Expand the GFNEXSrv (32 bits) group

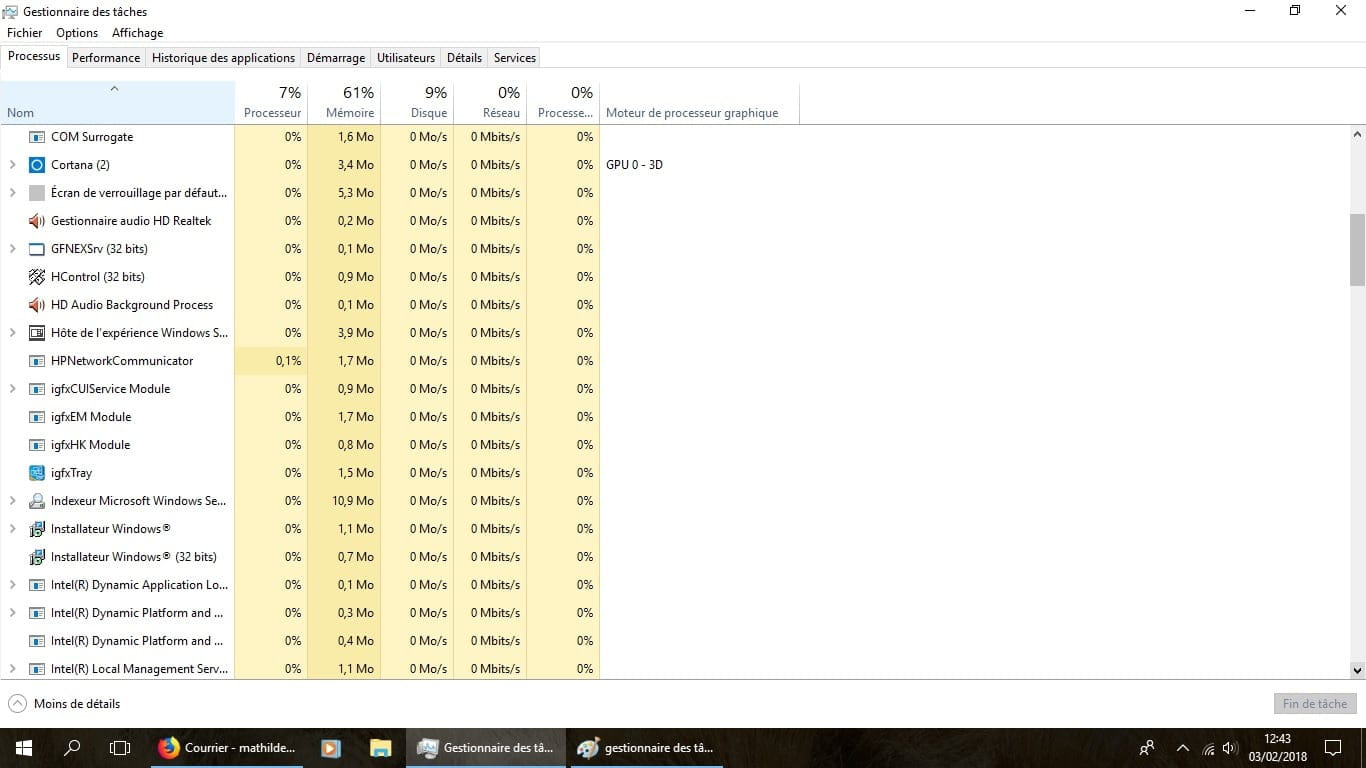coord(13,249)
